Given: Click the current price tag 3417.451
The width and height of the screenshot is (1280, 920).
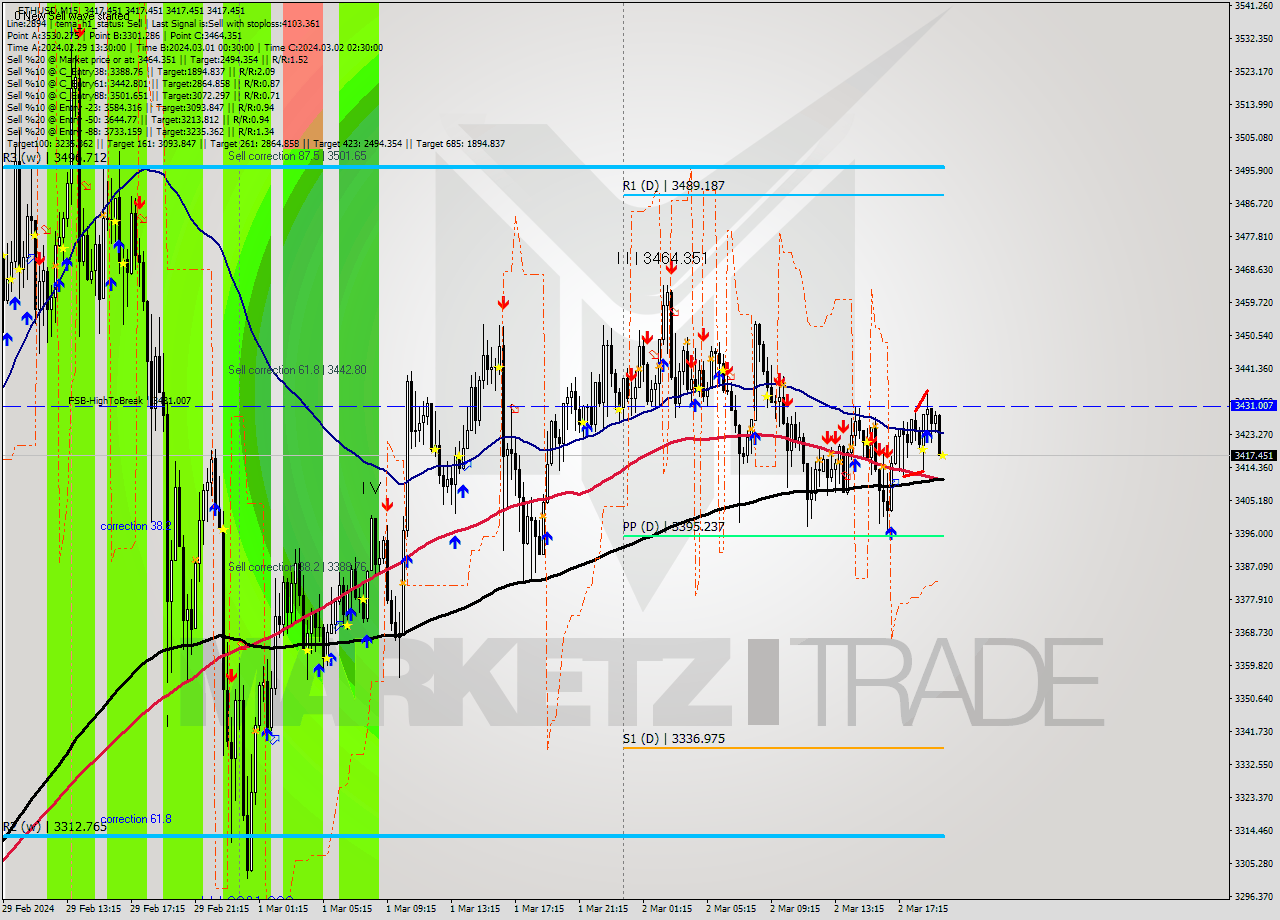Looking at the screenshot, I should [x=1254, y=455].
